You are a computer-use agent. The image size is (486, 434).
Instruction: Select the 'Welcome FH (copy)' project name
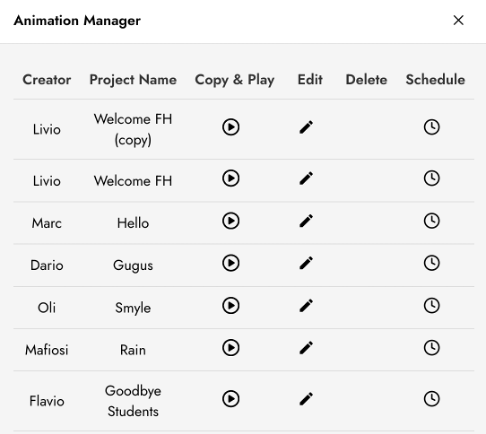(x=133, y=129)
